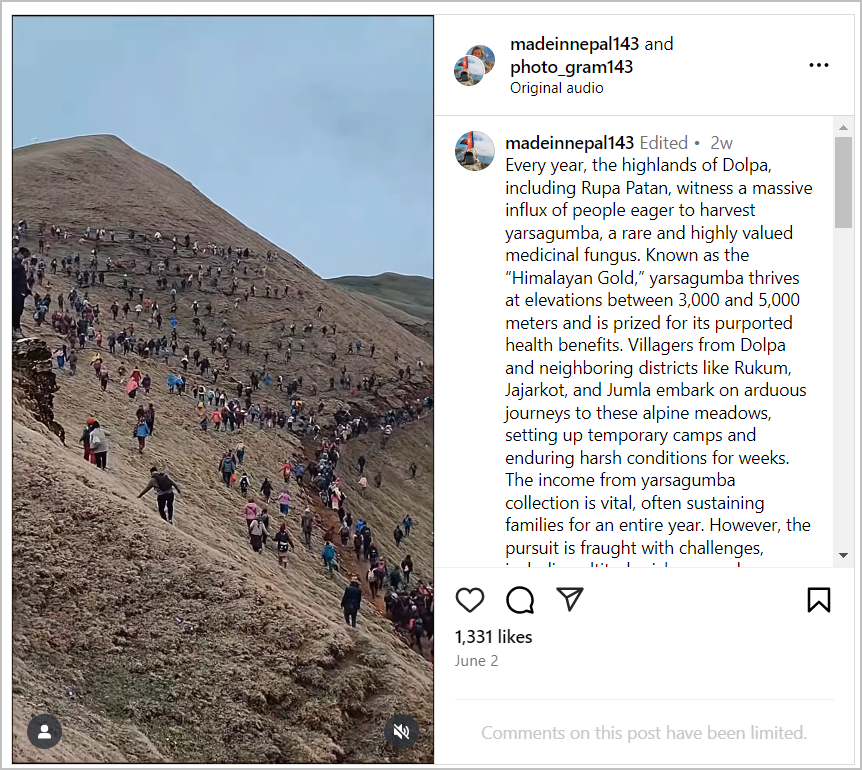The image size is (862, 770).
Task: Click the caption scrollbar down arrow
Action: (843, 556)
